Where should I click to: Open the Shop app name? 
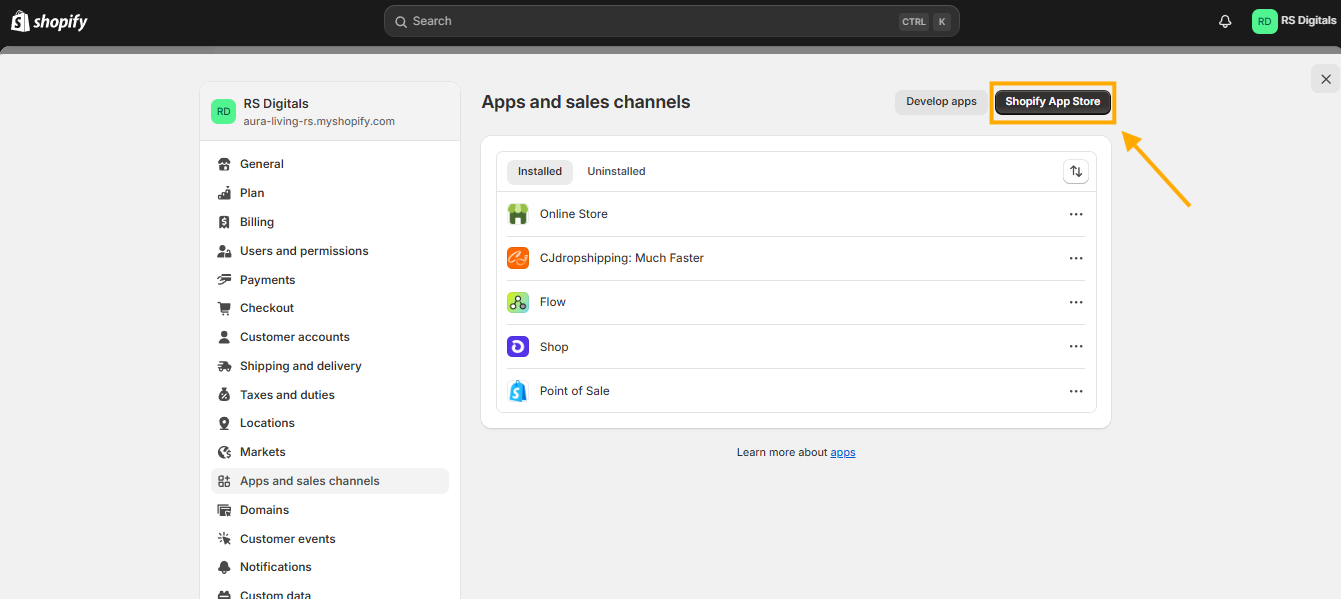pyautogui.click(x=554, y=347)
